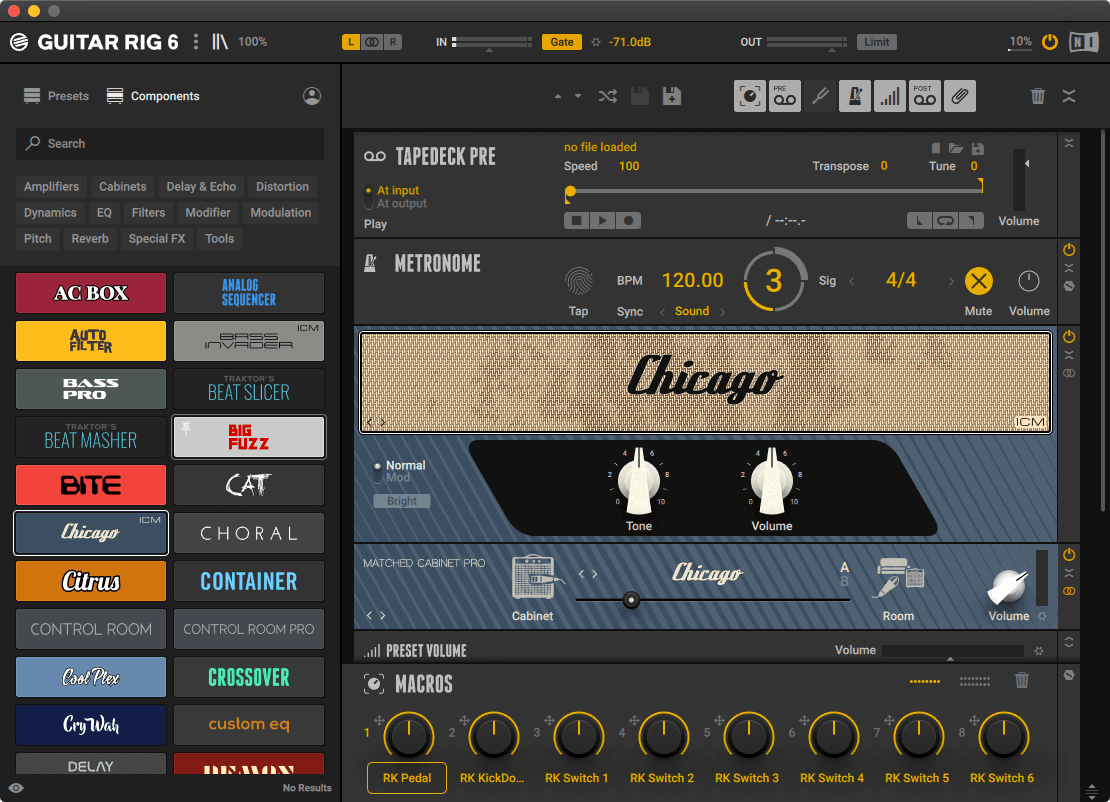1110x802 pixels.
Task: Toggle the Tapedeck POST toolbar icon
Action: [x=925, y=96]
